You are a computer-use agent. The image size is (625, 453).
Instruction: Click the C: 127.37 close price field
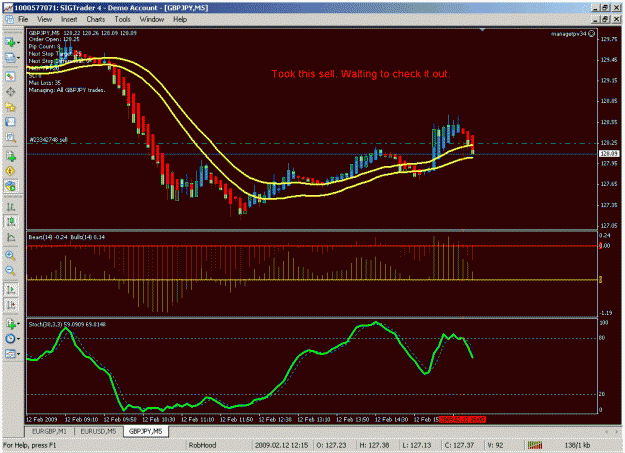459,445
